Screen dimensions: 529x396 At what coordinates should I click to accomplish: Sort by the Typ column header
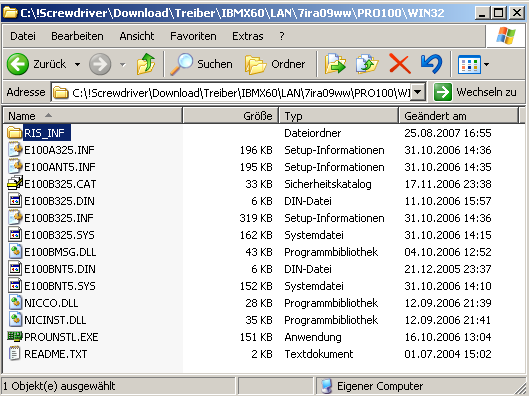coord(339,116)
